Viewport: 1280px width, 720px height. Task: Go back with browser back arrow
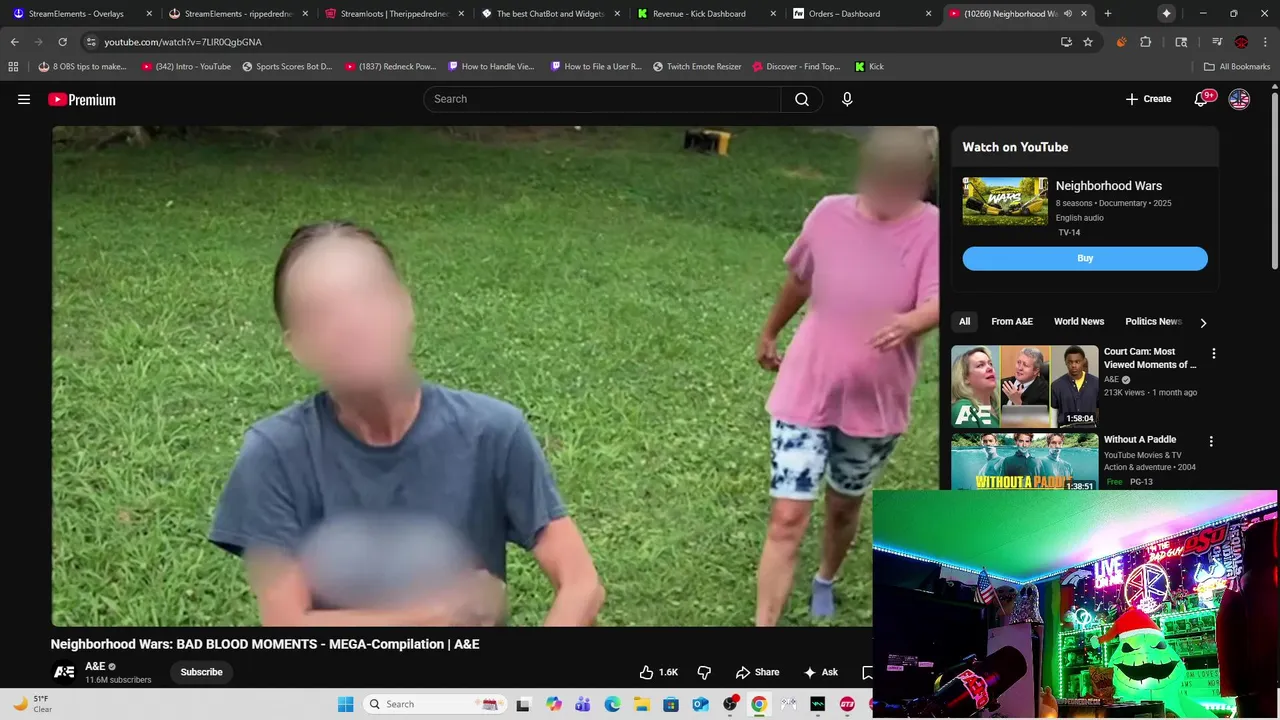pos(14,42)
